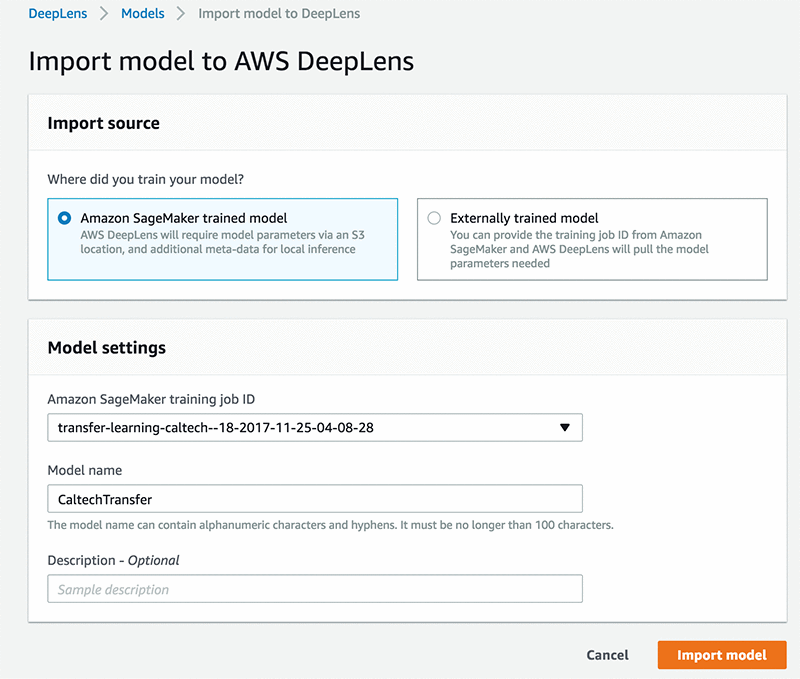800x679 pixels.
Task: Click the training job dropdown arrow
Action: coord(564,428)
